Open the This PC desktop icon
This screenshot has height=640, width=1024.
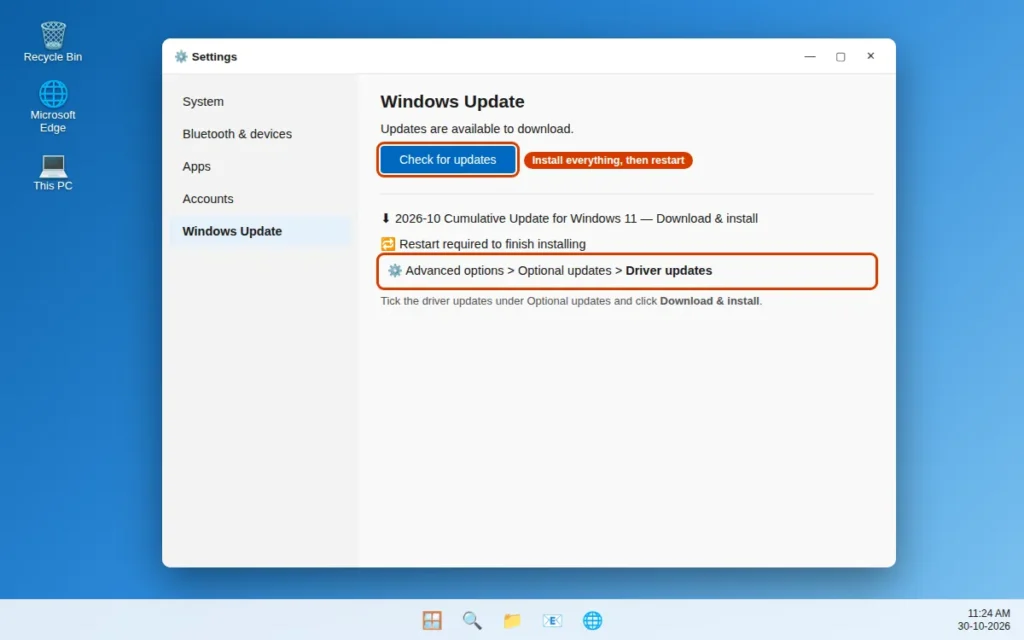(53, 172)
